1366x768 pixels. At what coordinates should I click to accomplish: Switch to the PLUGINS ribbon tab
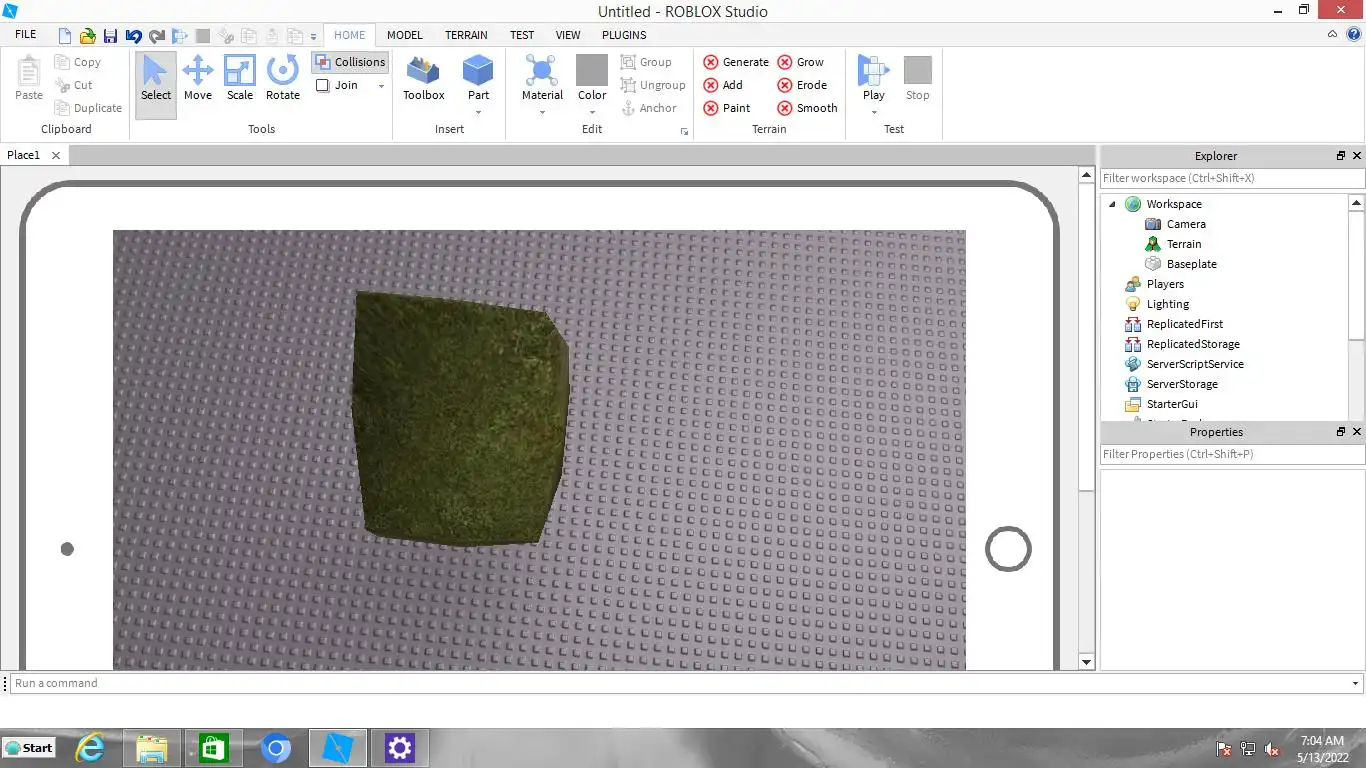click(624, 35)
